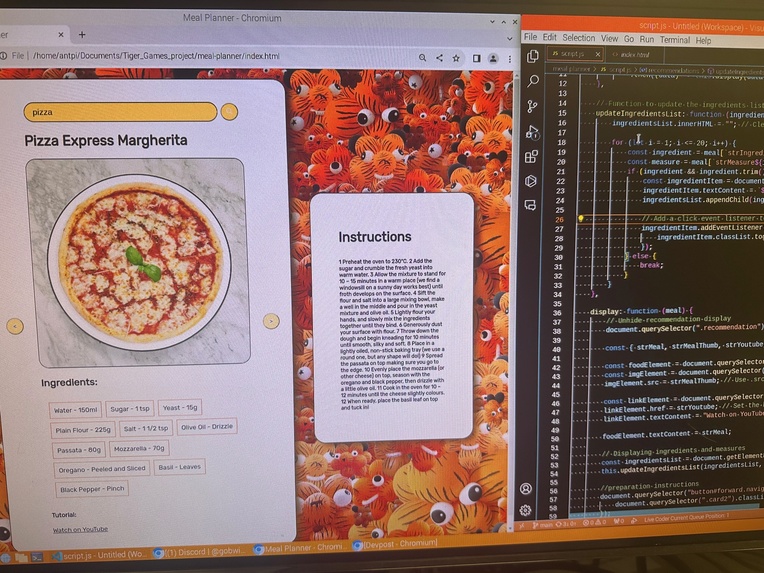Viewport: 764px width, 573px height.
Task: Close the Meal Planner browser tab
Action: point(61,35)
